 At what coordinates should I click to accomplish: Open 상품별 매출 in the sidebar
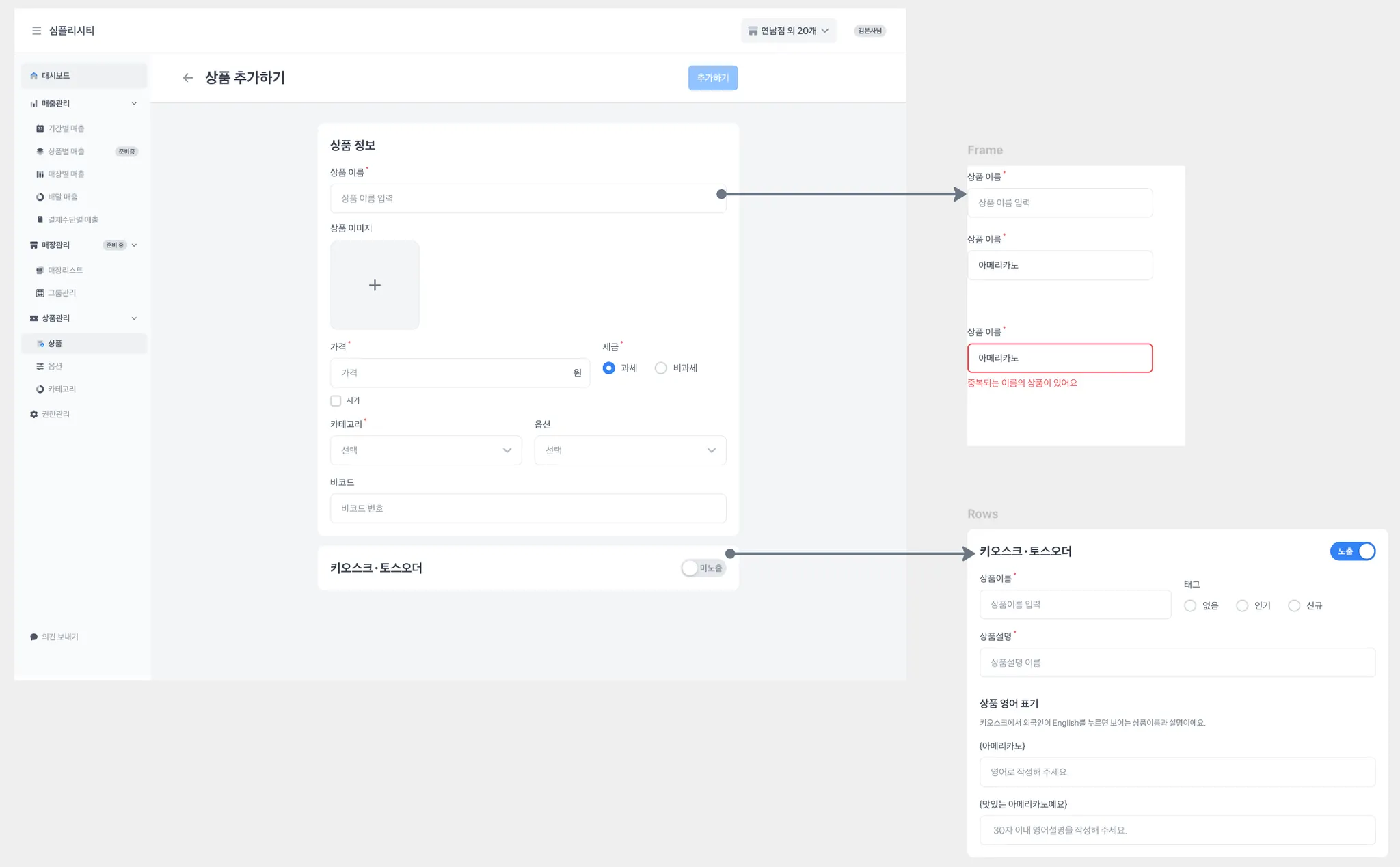66,152
